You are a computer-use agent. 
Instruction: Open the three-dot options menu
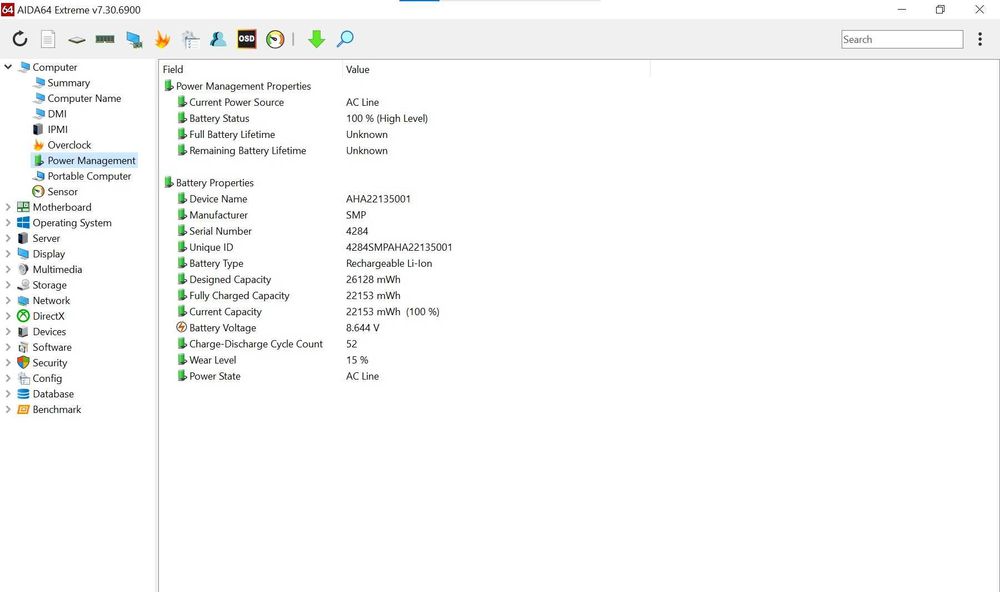[980, 40]
